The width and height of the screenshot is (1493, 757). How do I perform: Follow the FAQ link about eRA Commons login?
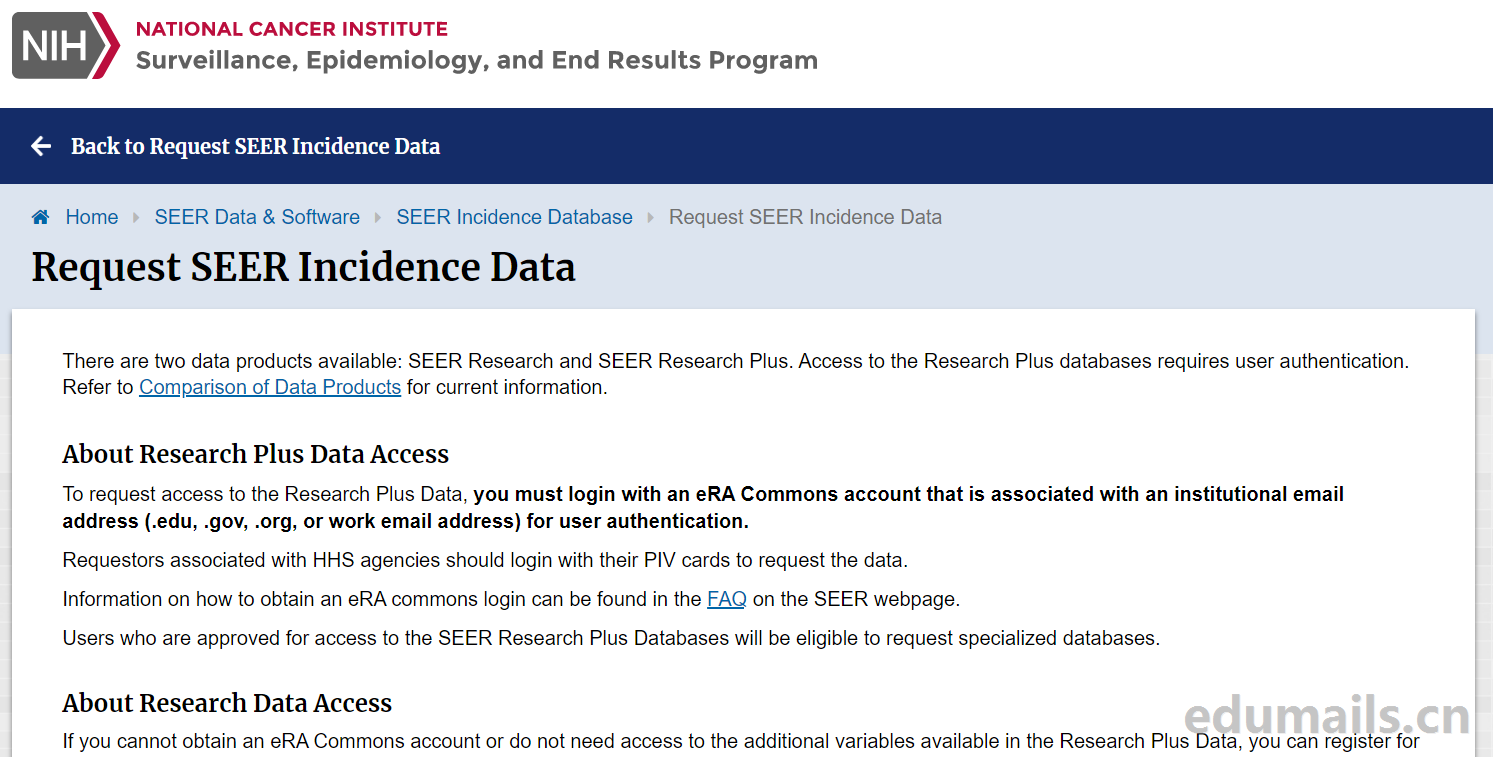[x=727, y=599]
